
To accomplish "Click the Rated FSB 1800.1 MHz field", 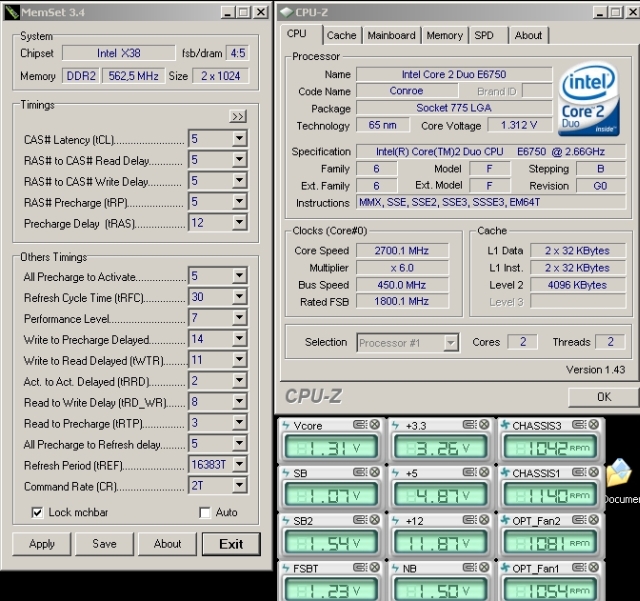I will (x=402, y=301).
